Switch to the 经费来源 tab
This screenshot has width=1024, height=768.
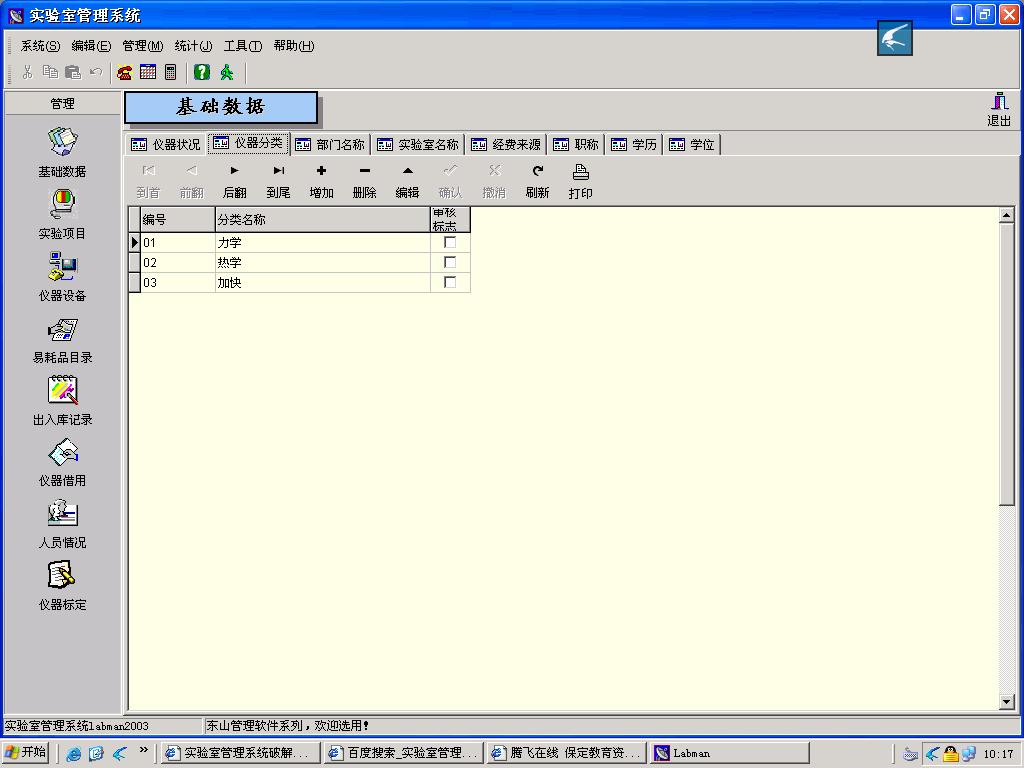[507, 144]
